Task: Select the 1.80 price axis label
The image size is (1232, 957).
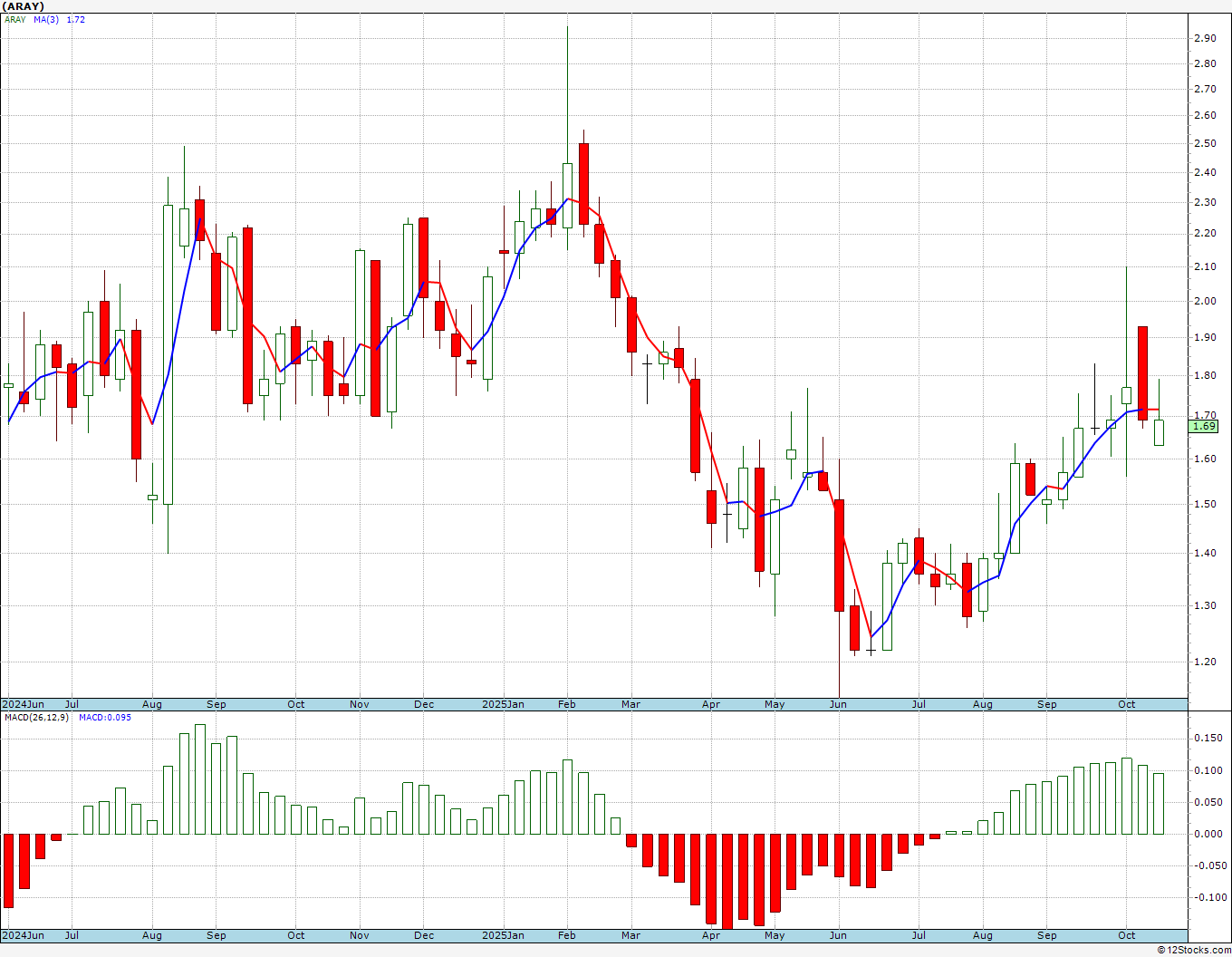Action: click(x=1205, y=375)
